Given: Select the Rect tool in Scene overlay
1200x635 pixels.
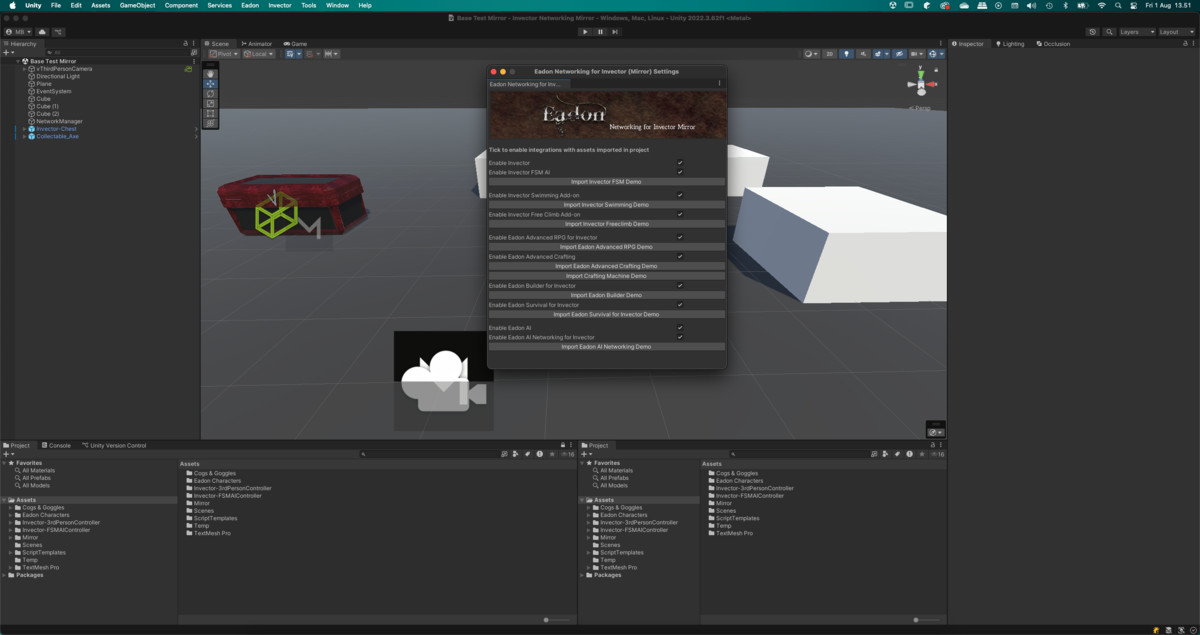Looking at the screenshot, I should 210,114.
